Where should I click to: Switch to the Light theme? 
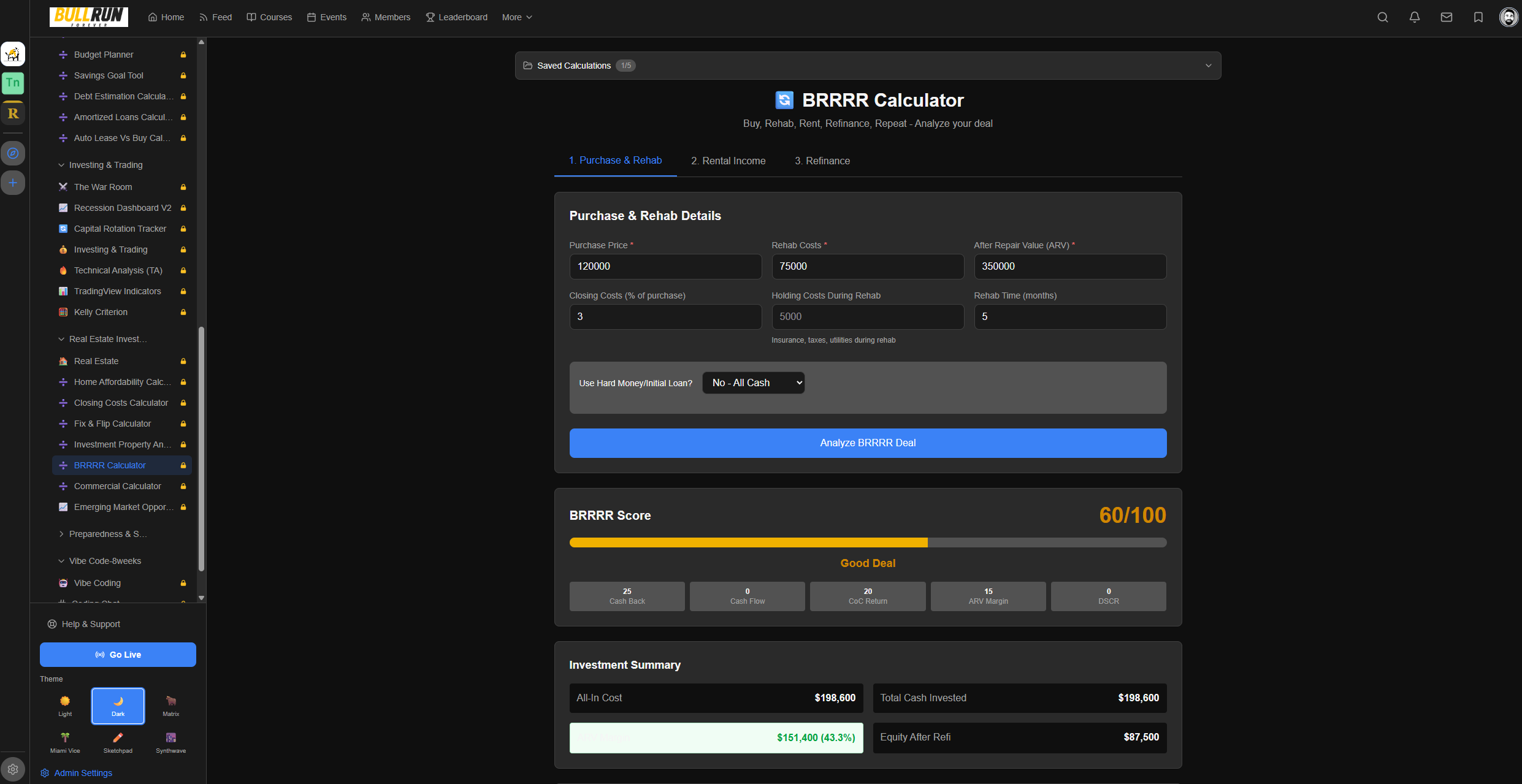pos(64,706)
